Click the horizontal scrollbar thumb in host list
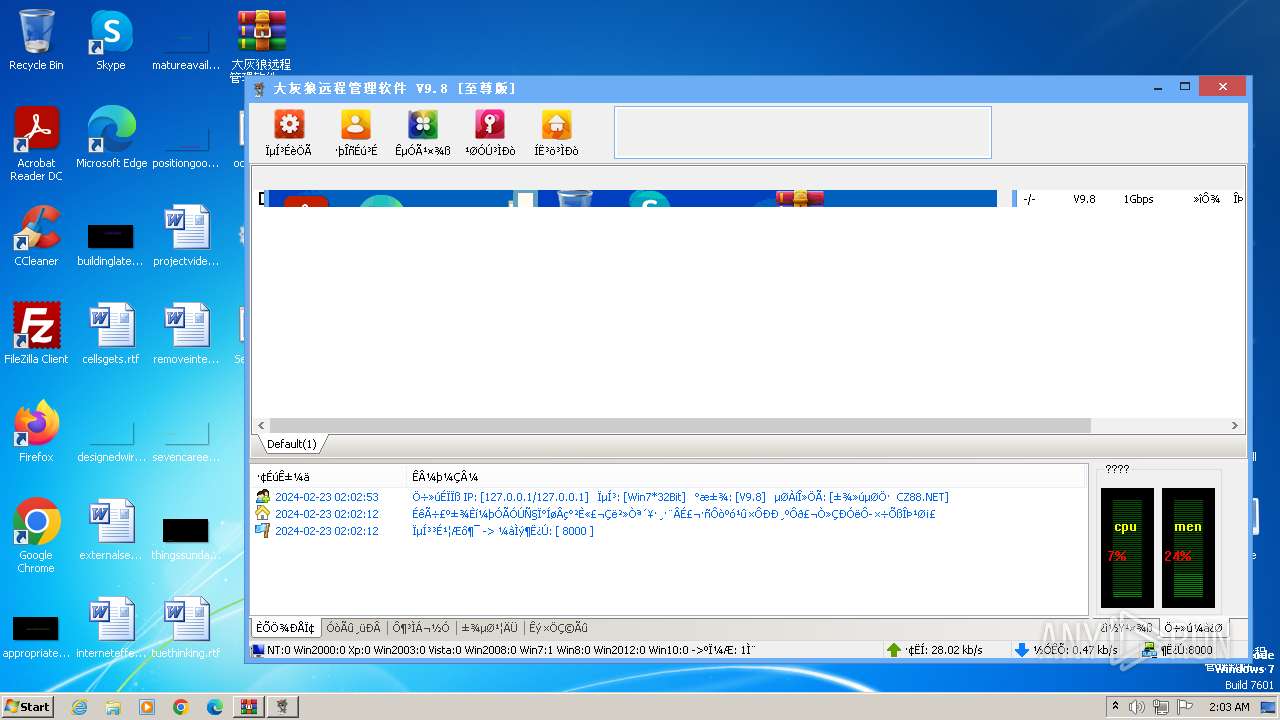 [x=680, y=425]
